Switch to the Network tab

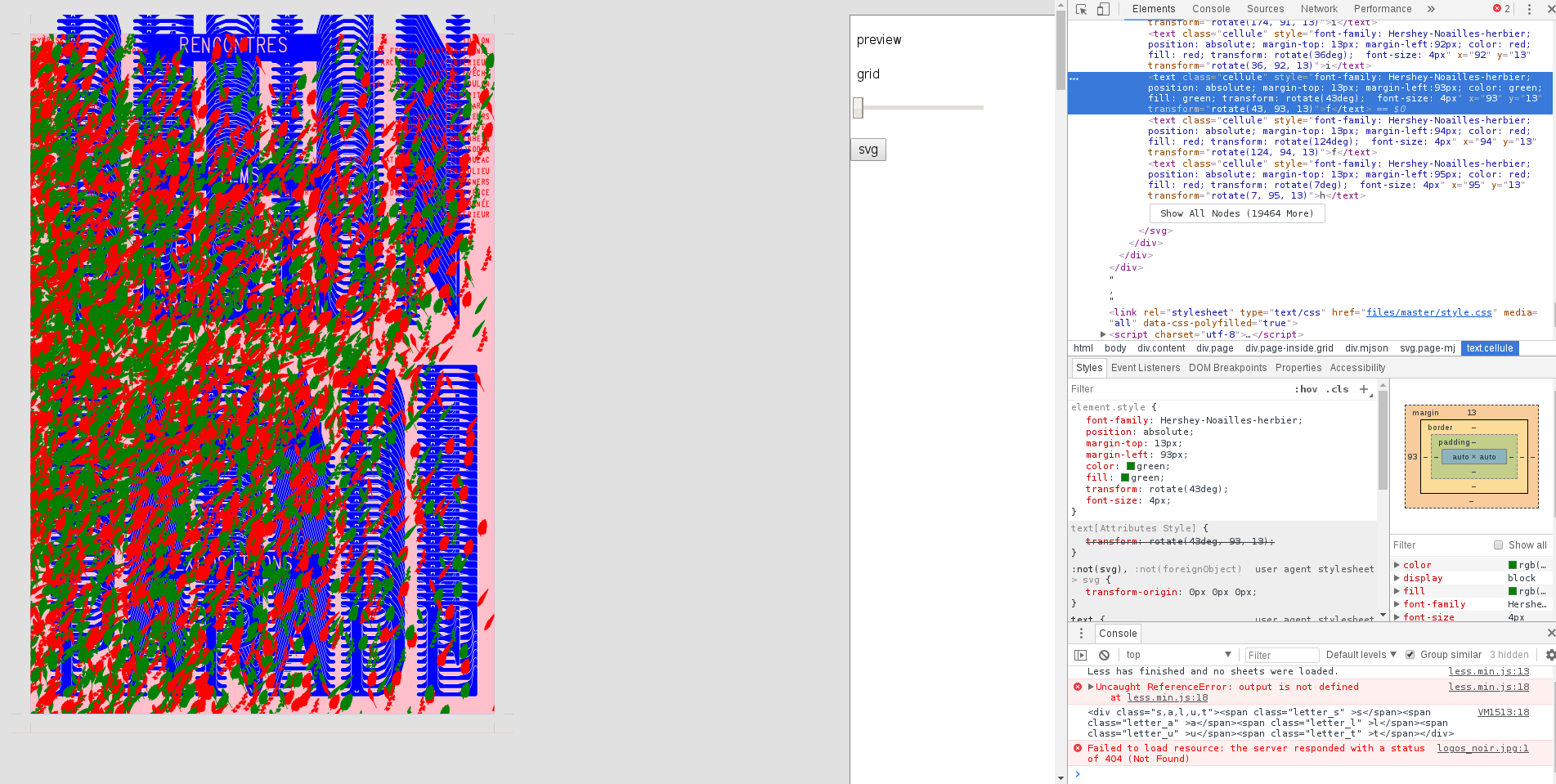(x=1319, y=9)
